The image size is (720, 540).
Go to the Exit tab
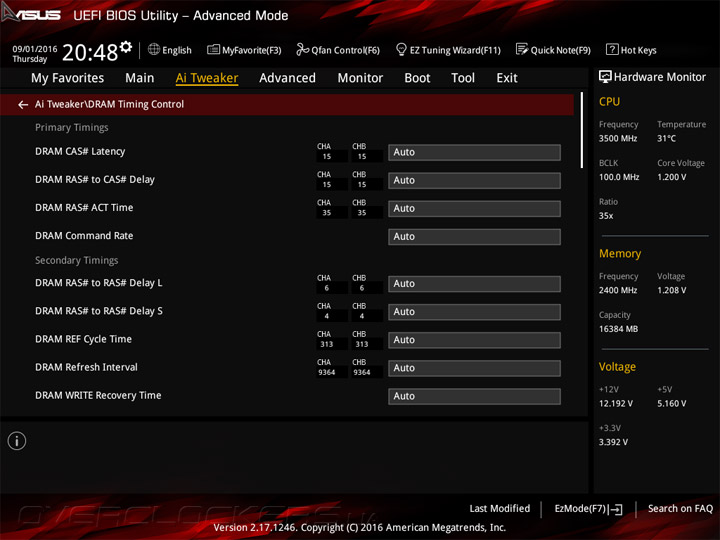pyautogui.click(x=507, y=78)
